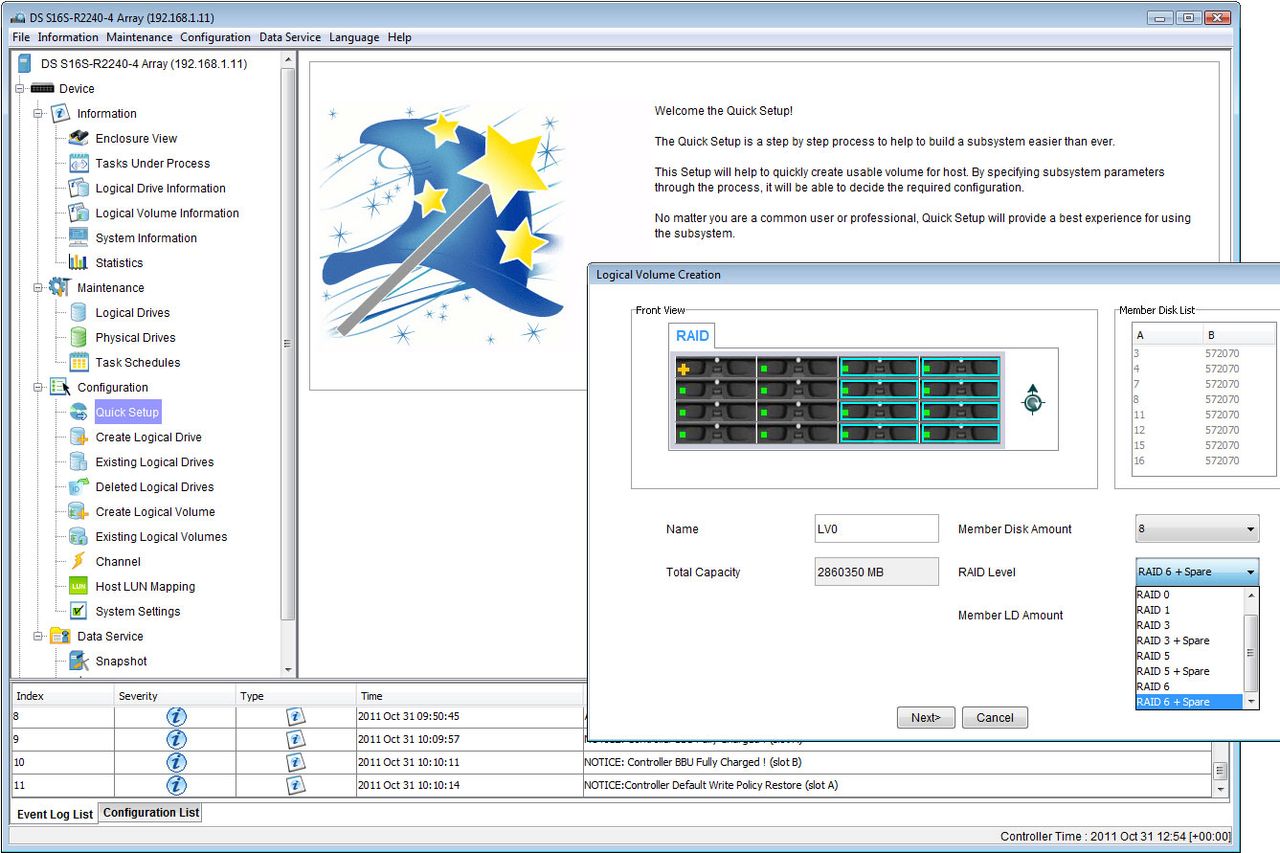
Task: Click the Time column header
Action: pyautogui.click(x=469, y=696)
